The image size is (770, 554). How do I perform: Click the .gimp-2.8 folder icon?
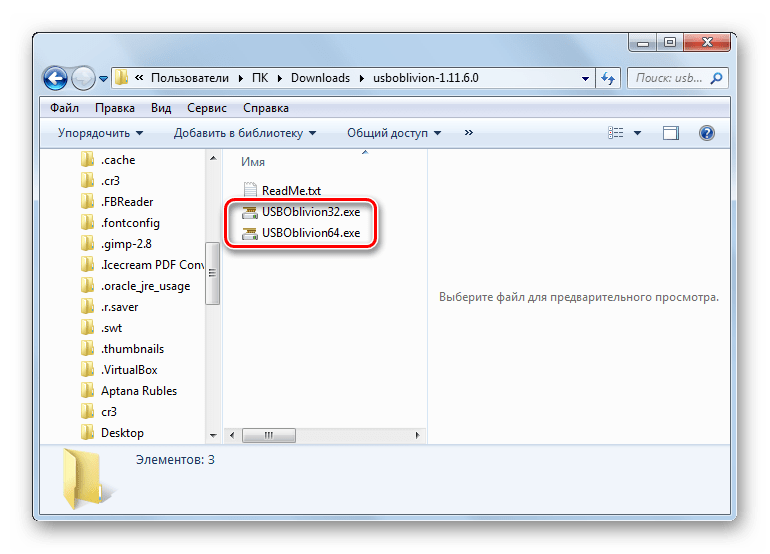(x=87, y=243)
